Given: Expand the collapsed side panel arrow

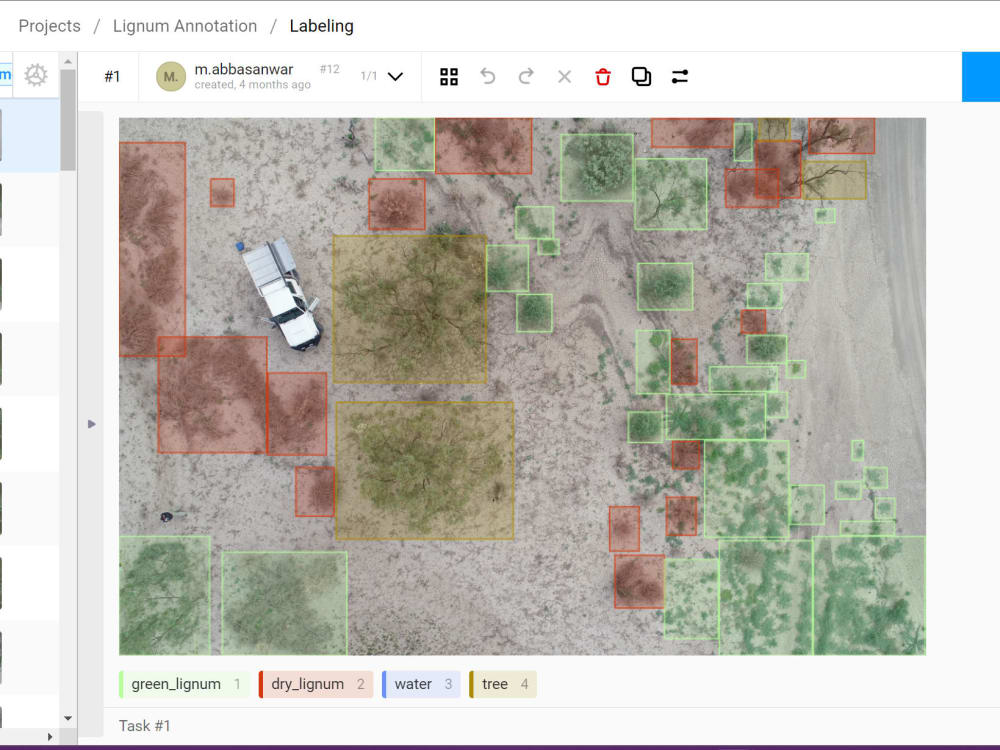Looking at the screenshot, I should 92,424.
